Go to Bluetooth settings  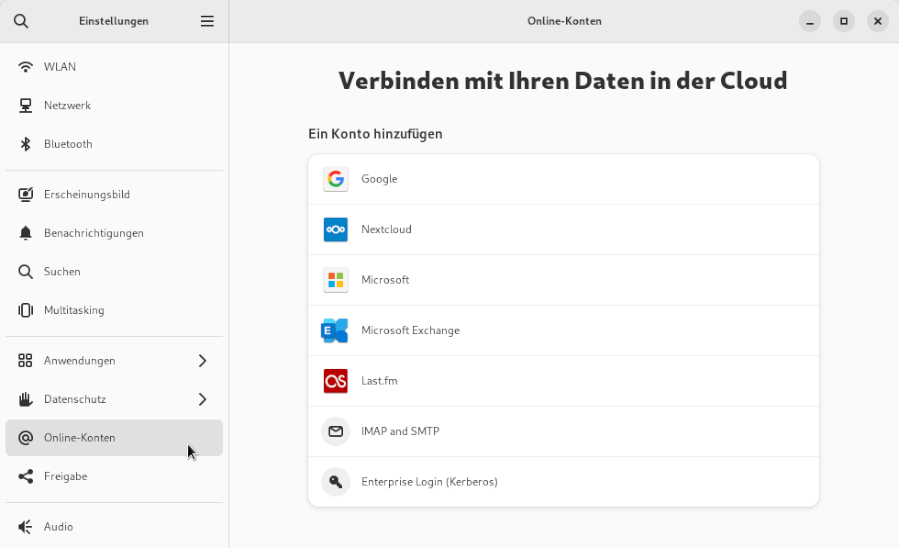[x=114, y=144]
